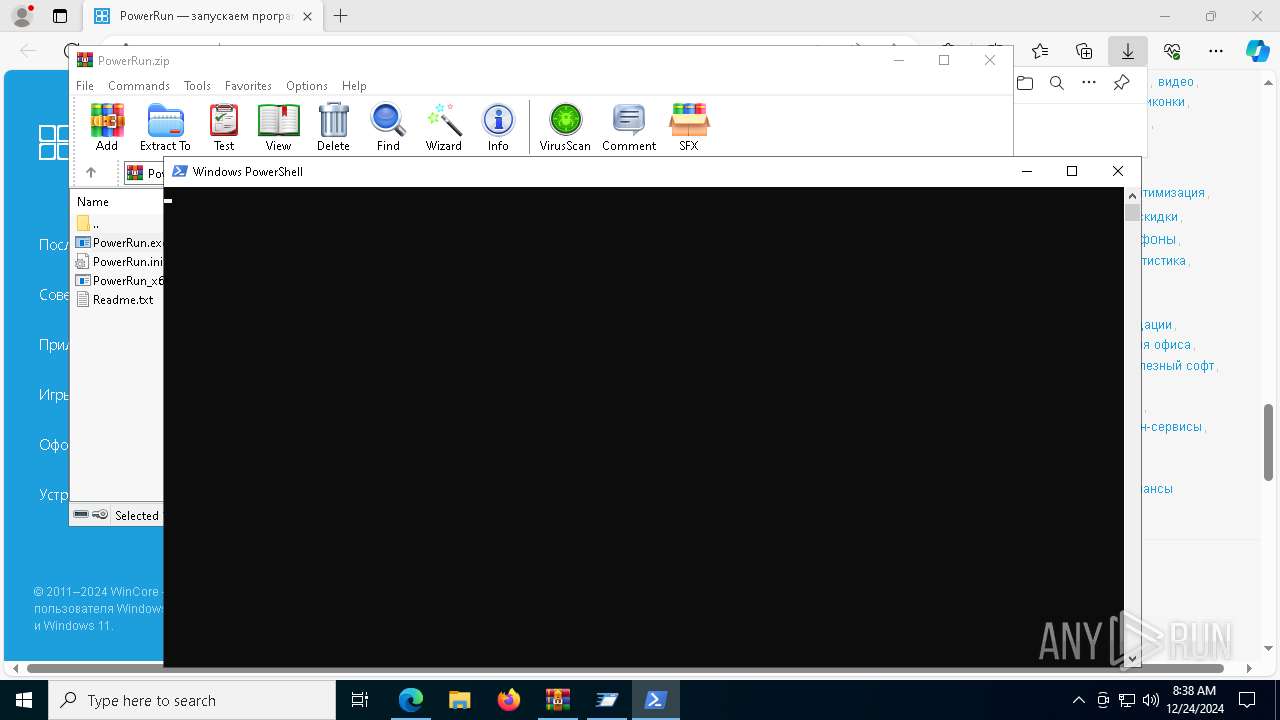Open WinRAR Help menu
1280x720 pixels.
click(354, 86)
